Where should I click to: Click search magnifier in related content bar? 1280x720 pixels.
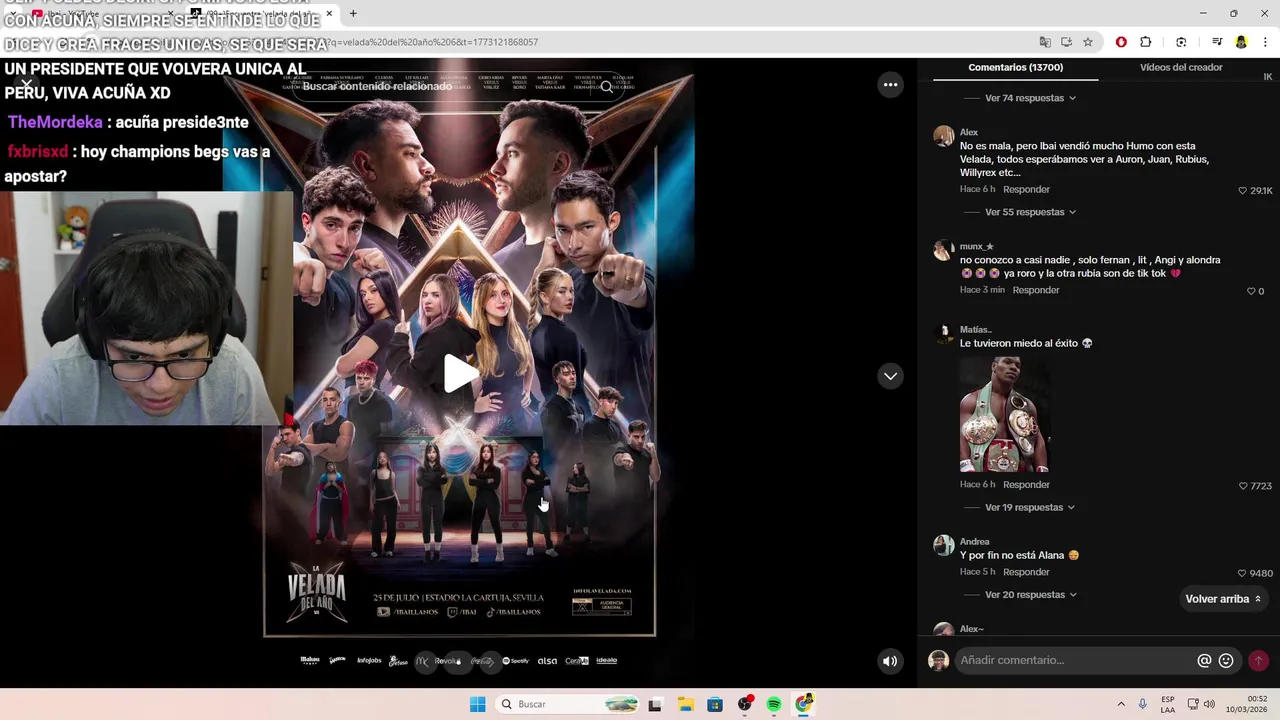pyautogui.click(x=606, y=87)
